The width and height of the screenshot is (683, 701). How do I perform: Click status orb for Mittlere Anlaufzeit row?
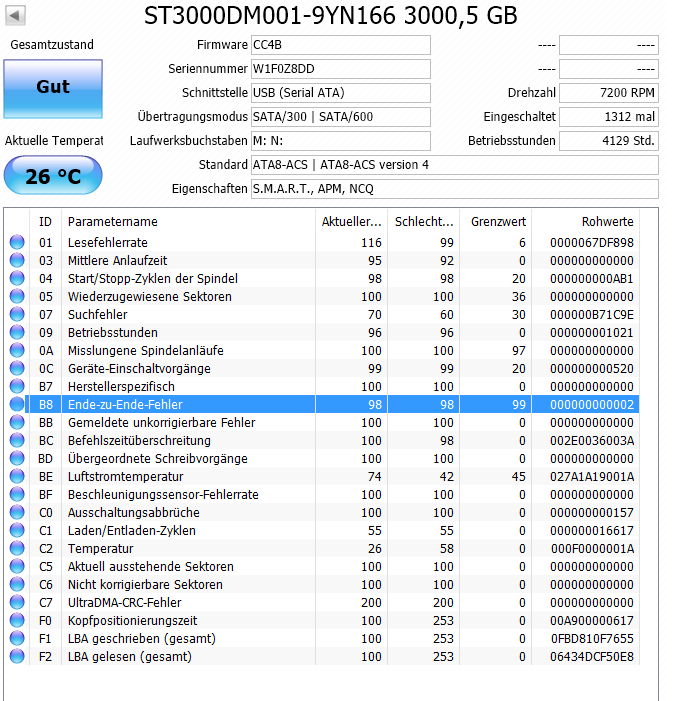(17, 260)
